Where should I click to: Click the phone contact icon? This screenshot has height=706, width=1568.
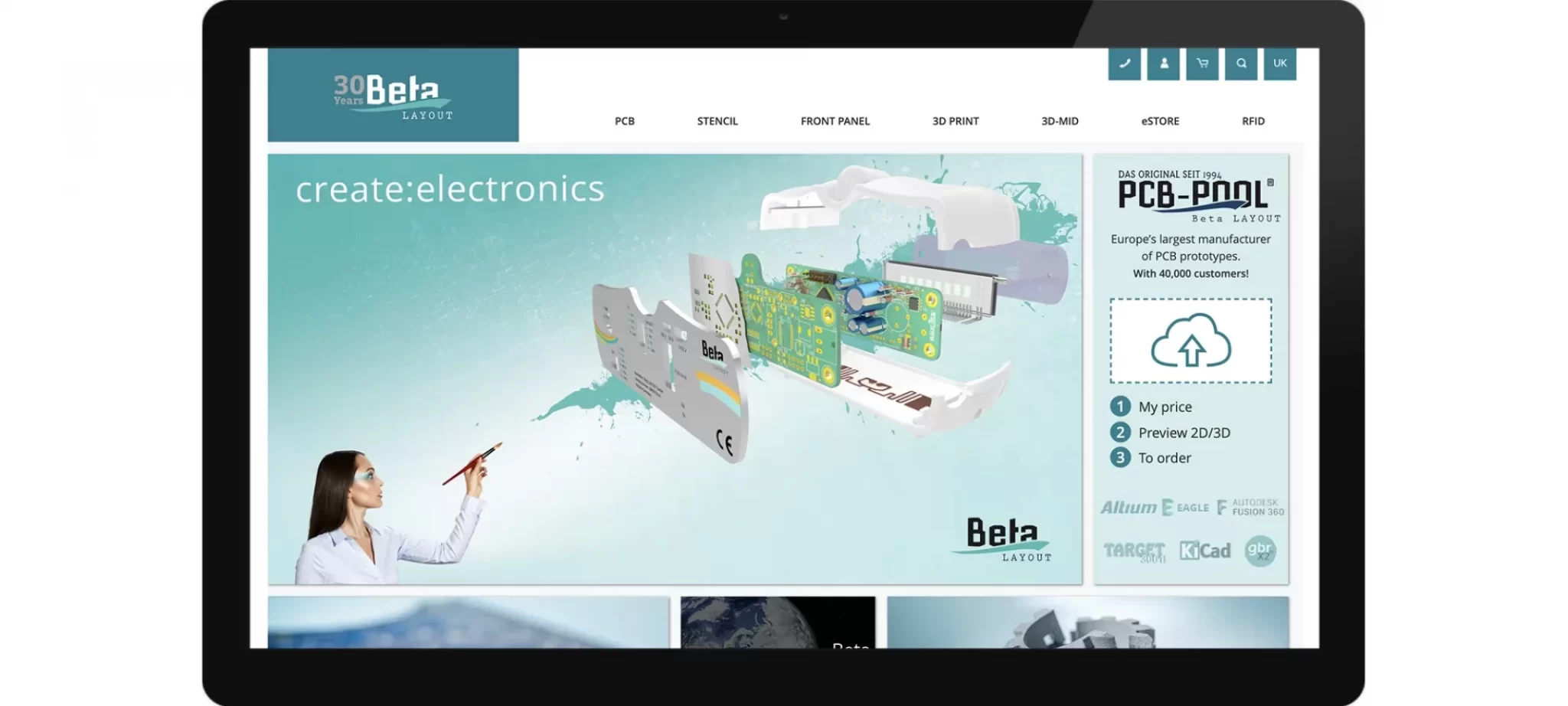1124,64
